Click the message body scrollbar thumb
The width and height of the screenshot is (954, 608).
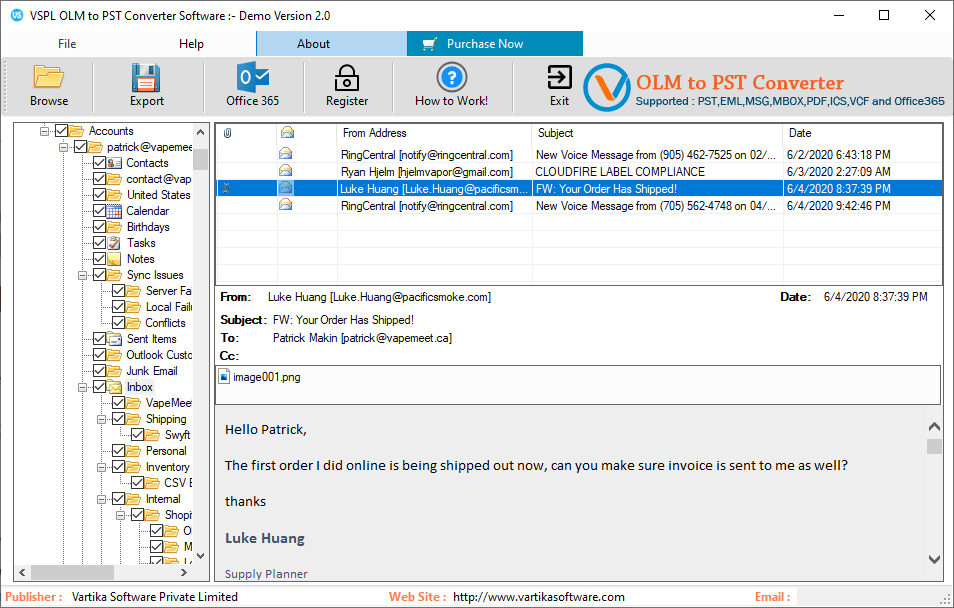(934, 446)
